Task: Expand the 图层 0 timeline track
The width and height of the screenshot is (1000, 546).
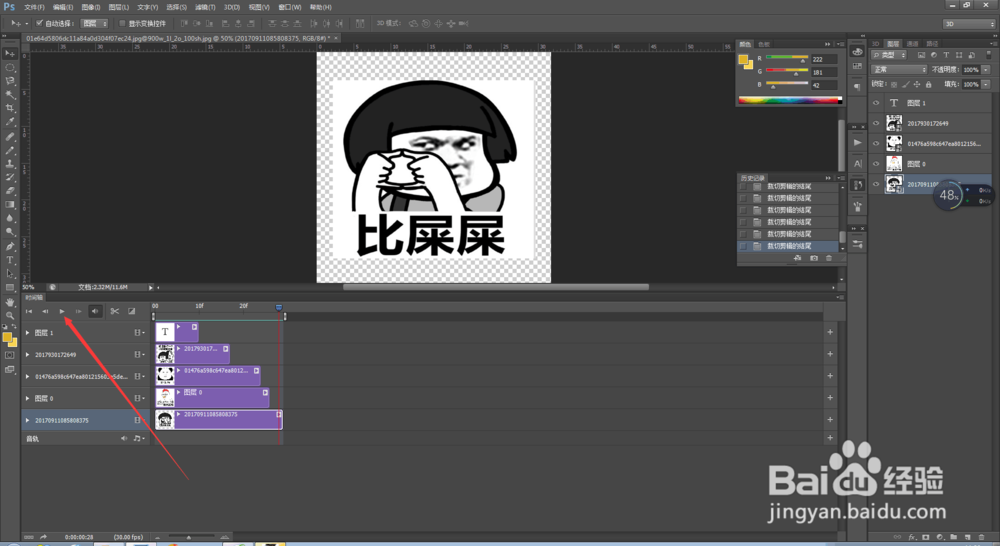Action: click(x=27, y=398)
